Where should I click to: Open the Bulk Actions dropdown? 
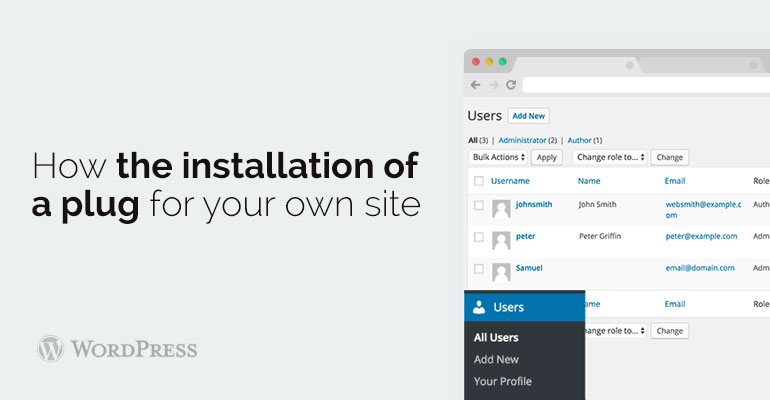497,157
